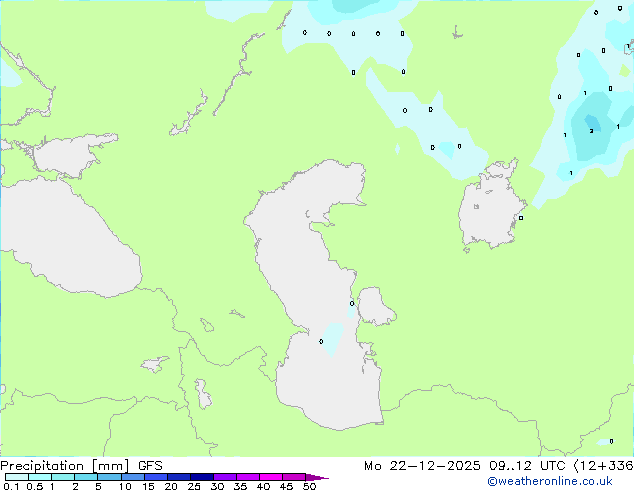The width and height of the screenshot is (634, 490).
Task: Select the 0.5–1 mm legend color swatch
Action: 40,477
